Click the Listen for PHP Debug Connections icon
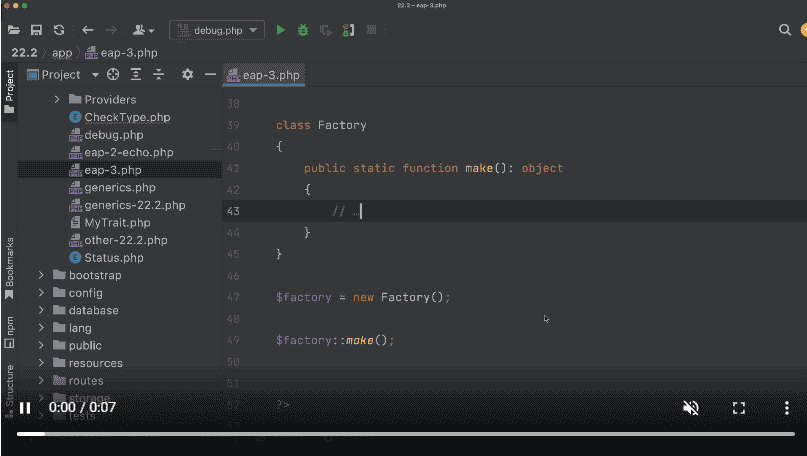807x456 pixels. [348, 30]
